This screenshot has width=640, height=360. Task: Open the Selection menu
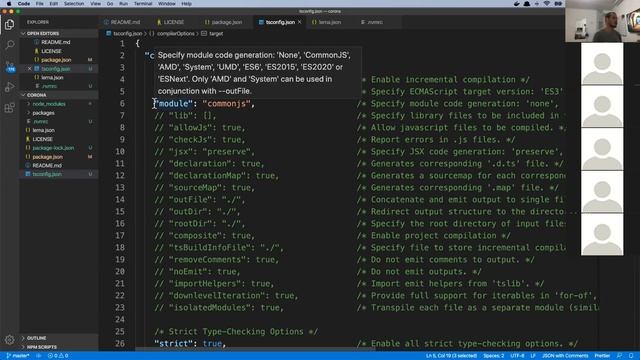pyautogui.click(x=74, y=4)
